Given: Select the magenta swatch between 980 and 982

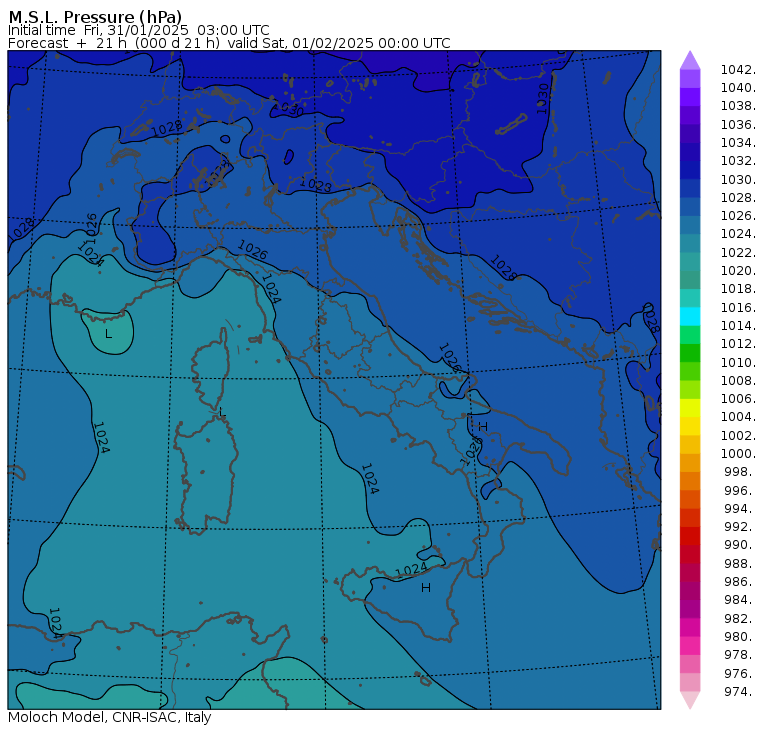Looking at the screenshot, I should [690, 627].
